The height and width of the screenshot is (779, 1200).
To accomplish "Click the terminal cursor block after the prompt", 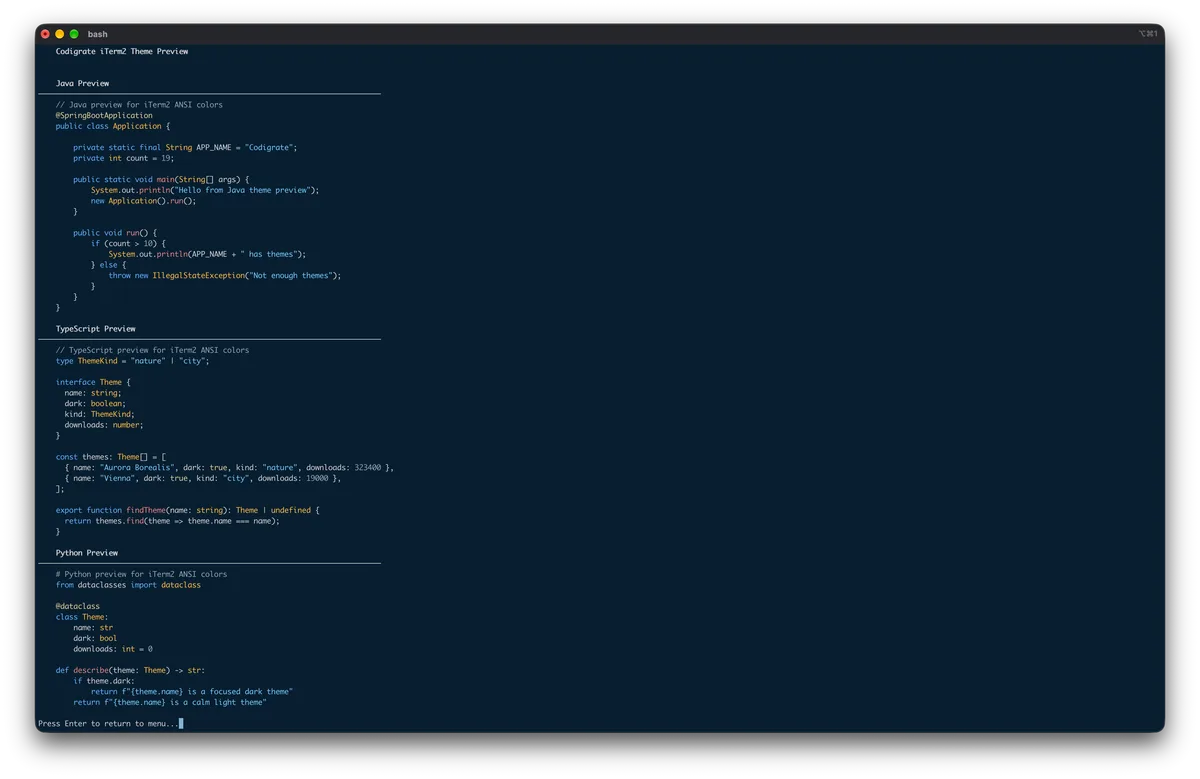I will [181, 723].
